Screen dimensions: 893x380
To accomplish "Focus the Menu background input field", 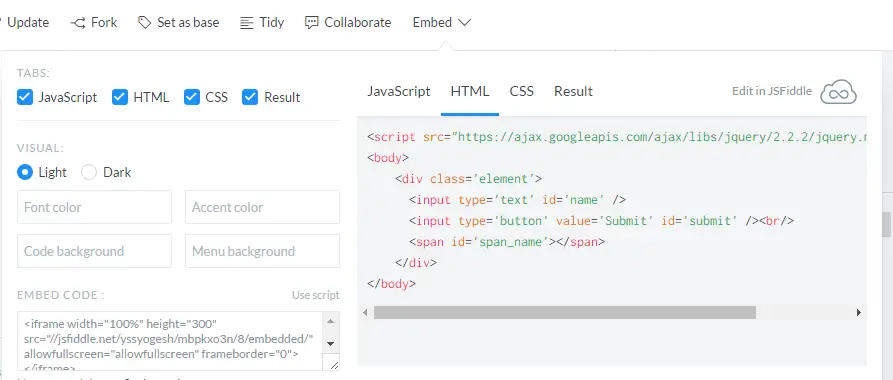I will pyautogui.click(x=263, y=251).
